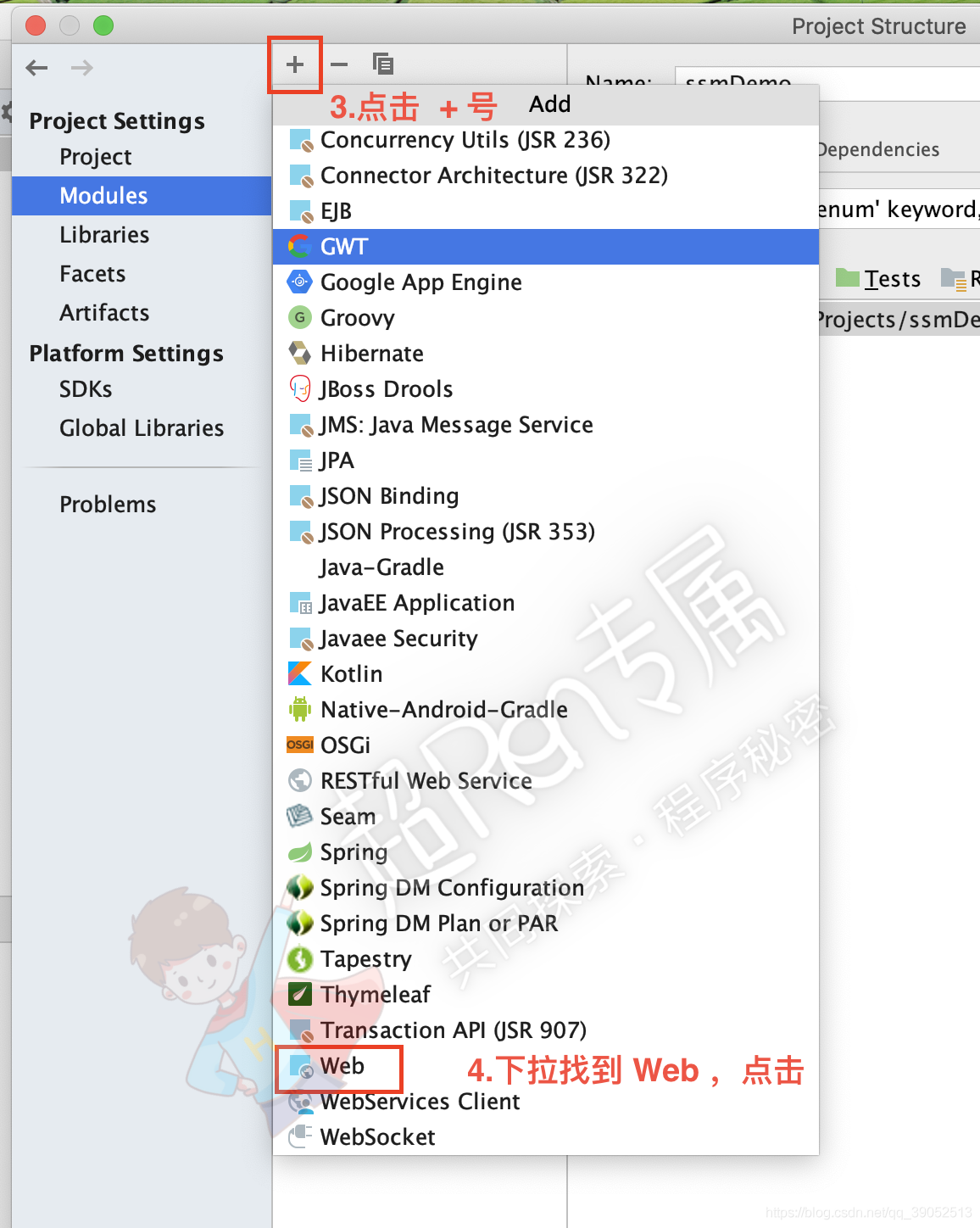Click the Project Settings heading
Image resolution: width=980 pixels, height=1228 pixels.
click(x=117, y=121)
